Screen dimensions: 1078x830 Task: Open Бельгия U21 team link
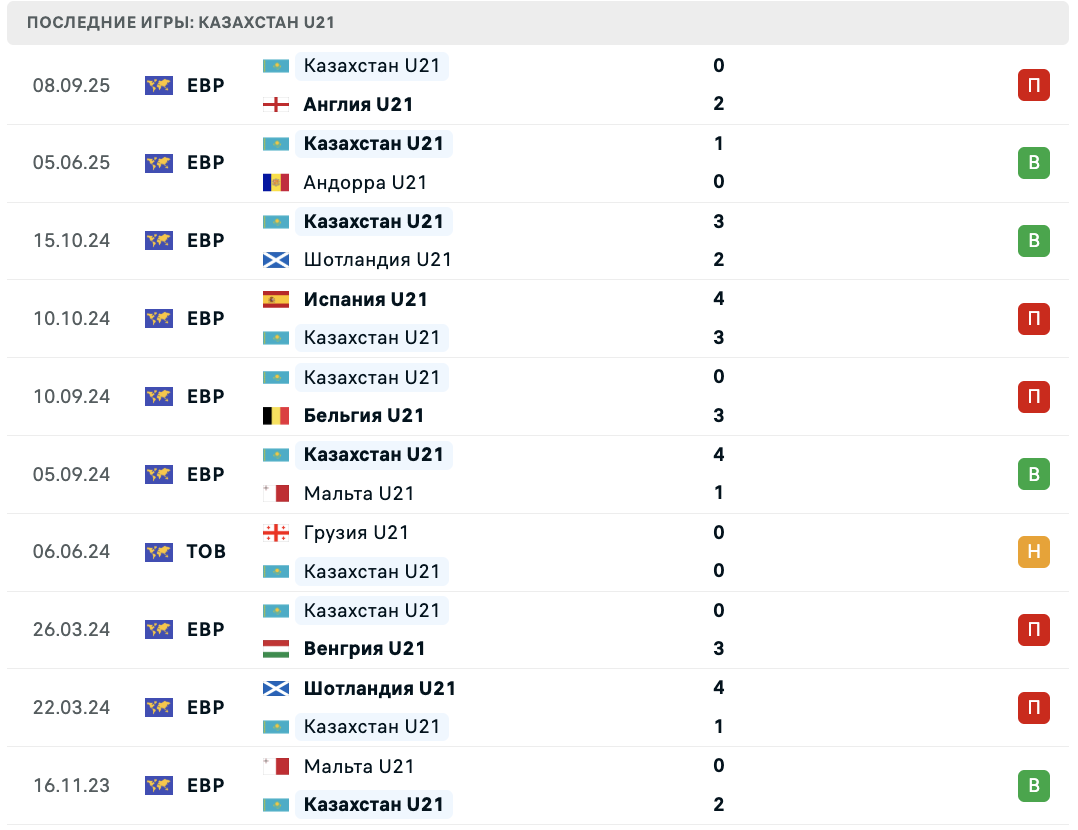(x=364, y=415)
